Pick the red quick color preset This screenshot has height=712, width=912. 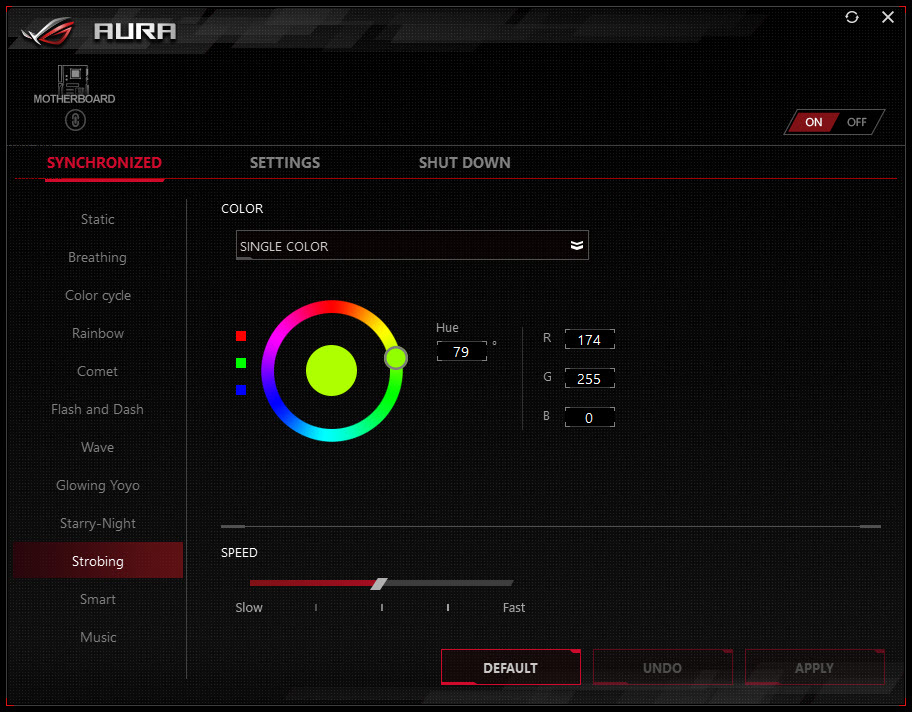tap(240, 336)
